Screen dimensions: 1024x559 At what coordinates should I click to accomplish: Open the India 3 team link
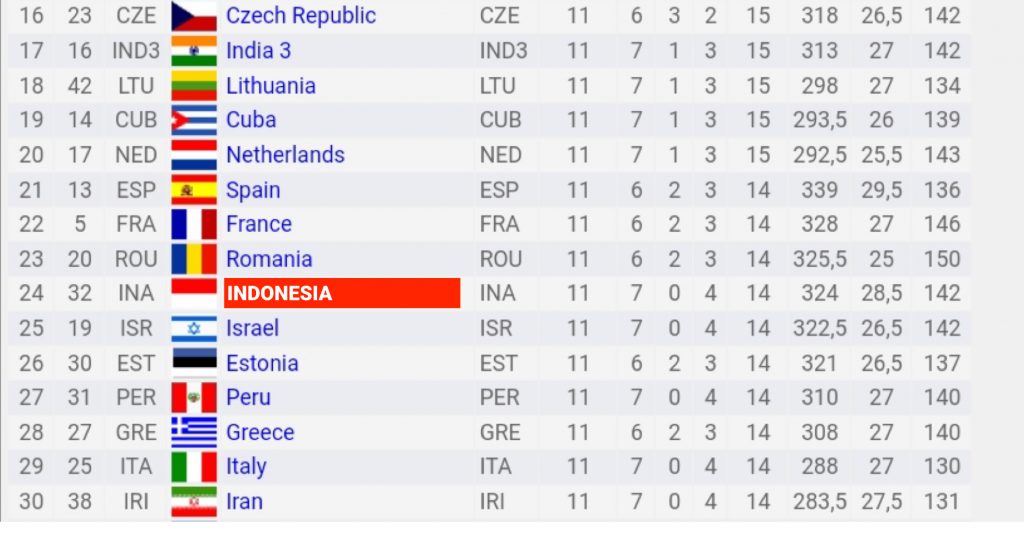point(258,50)
